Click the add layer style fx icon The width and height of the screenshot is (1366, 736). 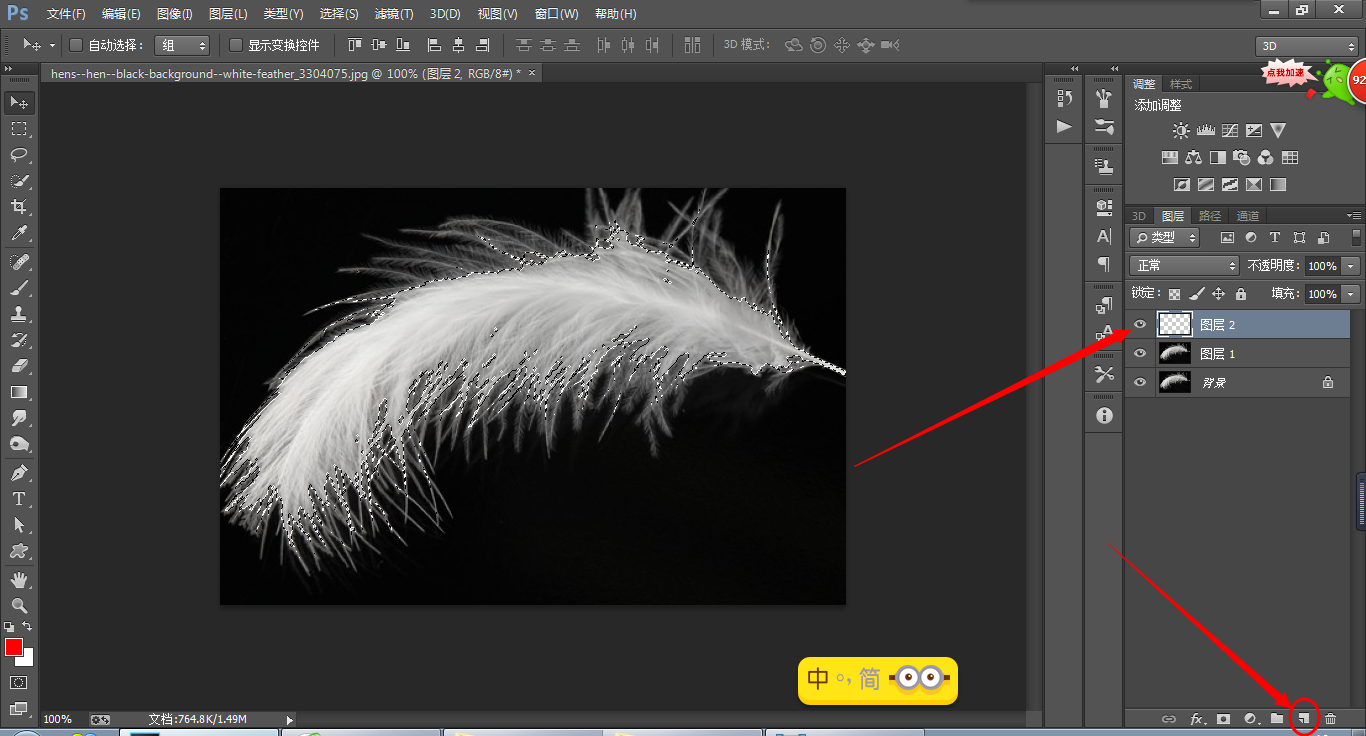tap(1196, 719)
